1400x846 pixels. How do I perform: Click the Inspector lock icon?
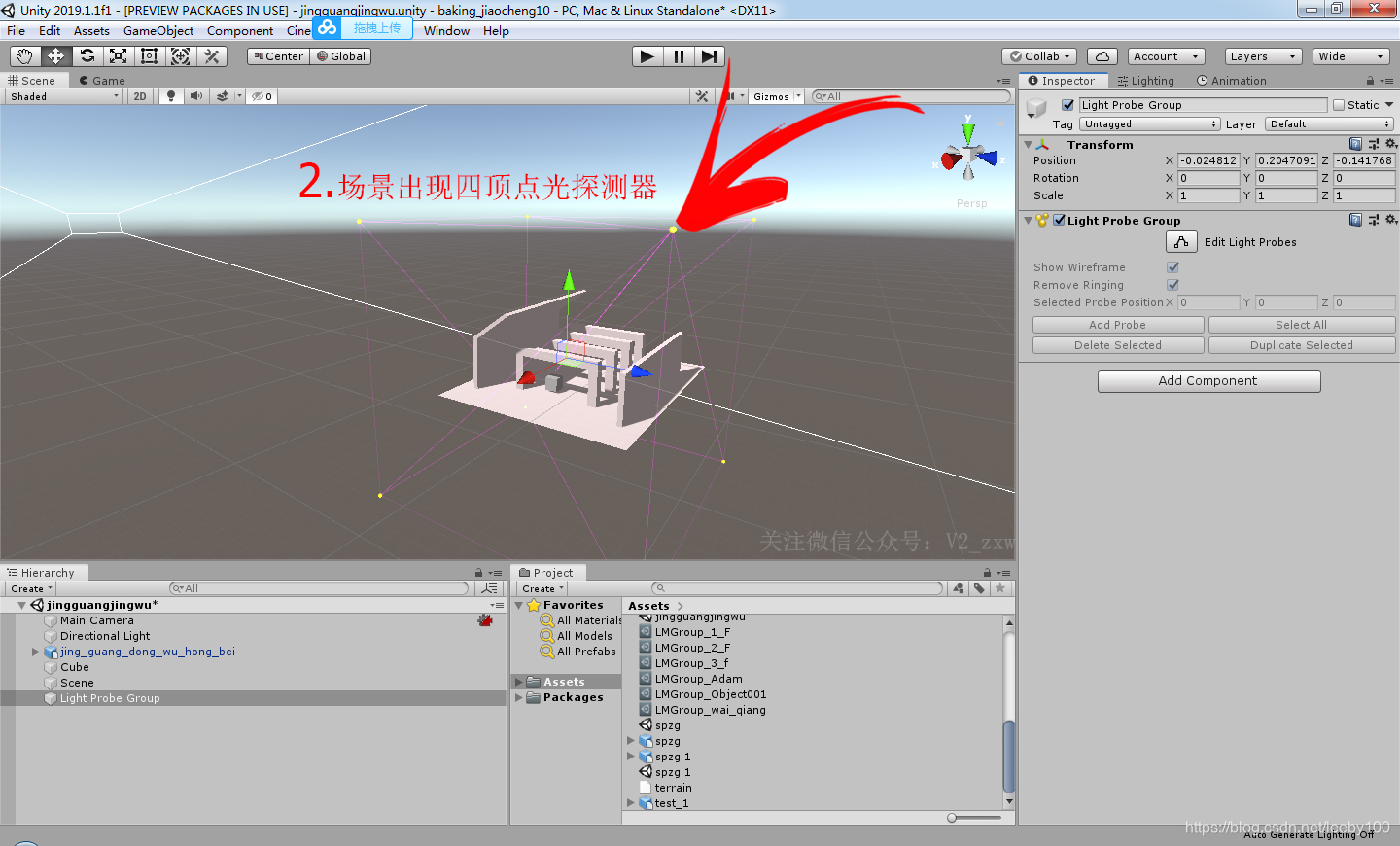pyautogui.click(x=1370, y=81)
